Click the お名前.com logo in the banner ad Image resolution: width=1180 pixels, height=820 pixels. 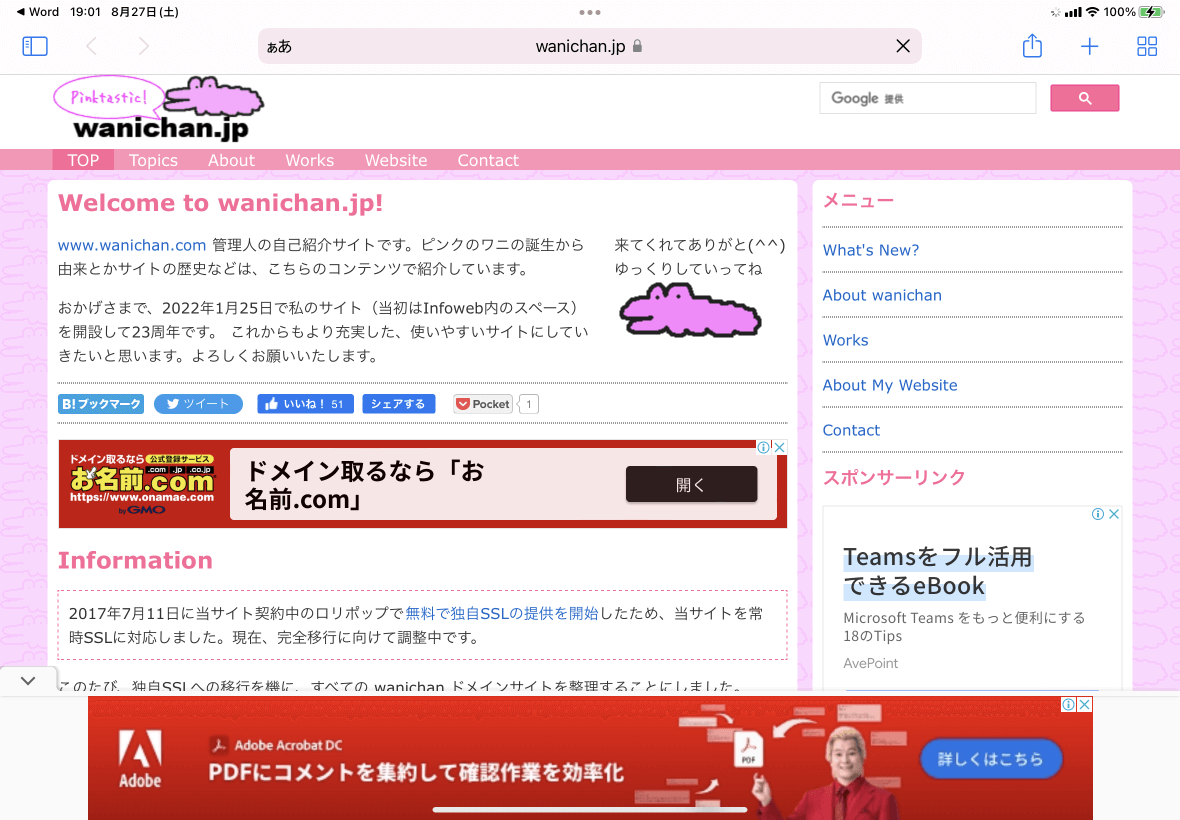tap(142, 484)
